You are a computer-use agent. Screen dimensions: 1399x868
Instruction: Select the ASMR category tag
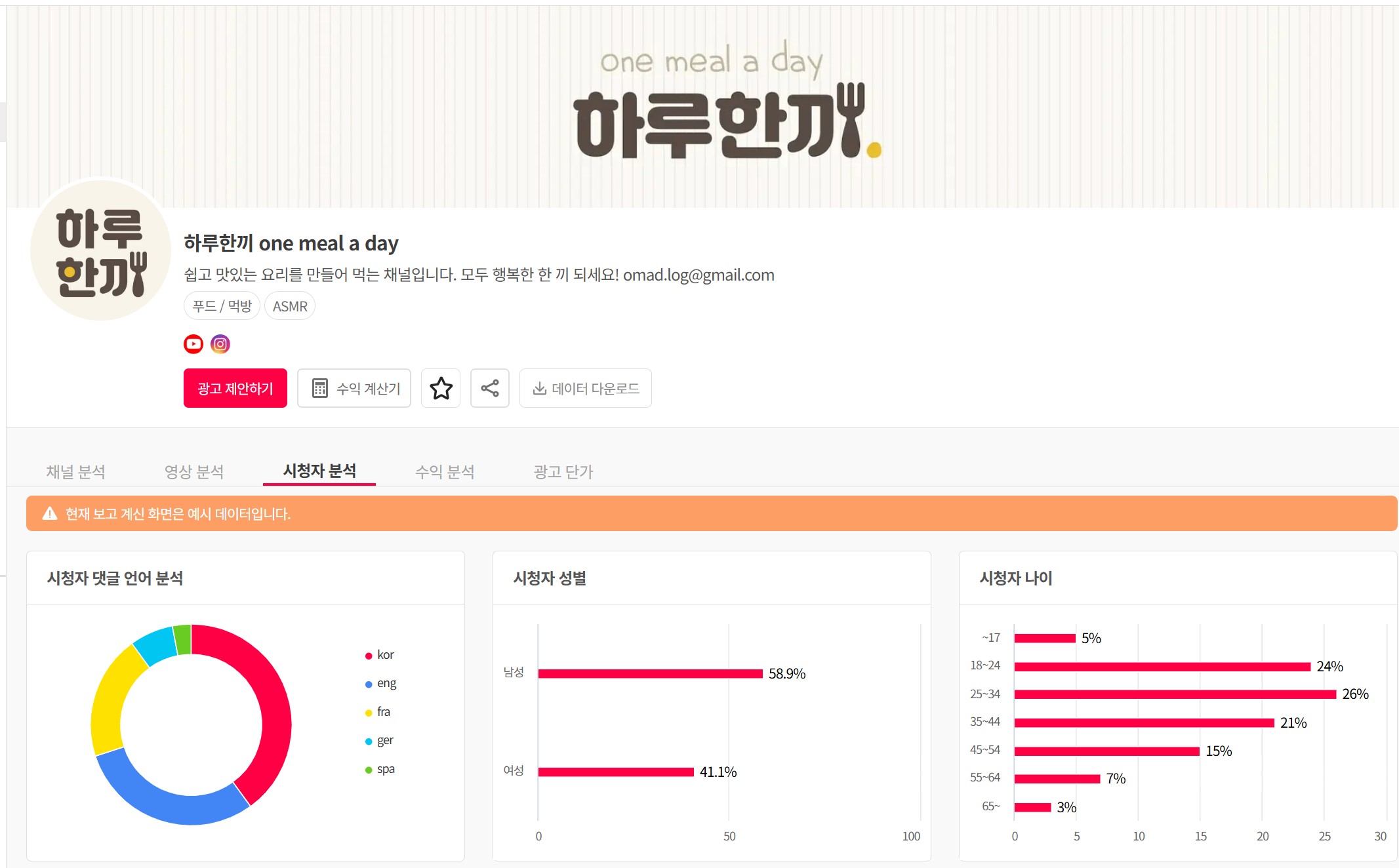(290, 306)
